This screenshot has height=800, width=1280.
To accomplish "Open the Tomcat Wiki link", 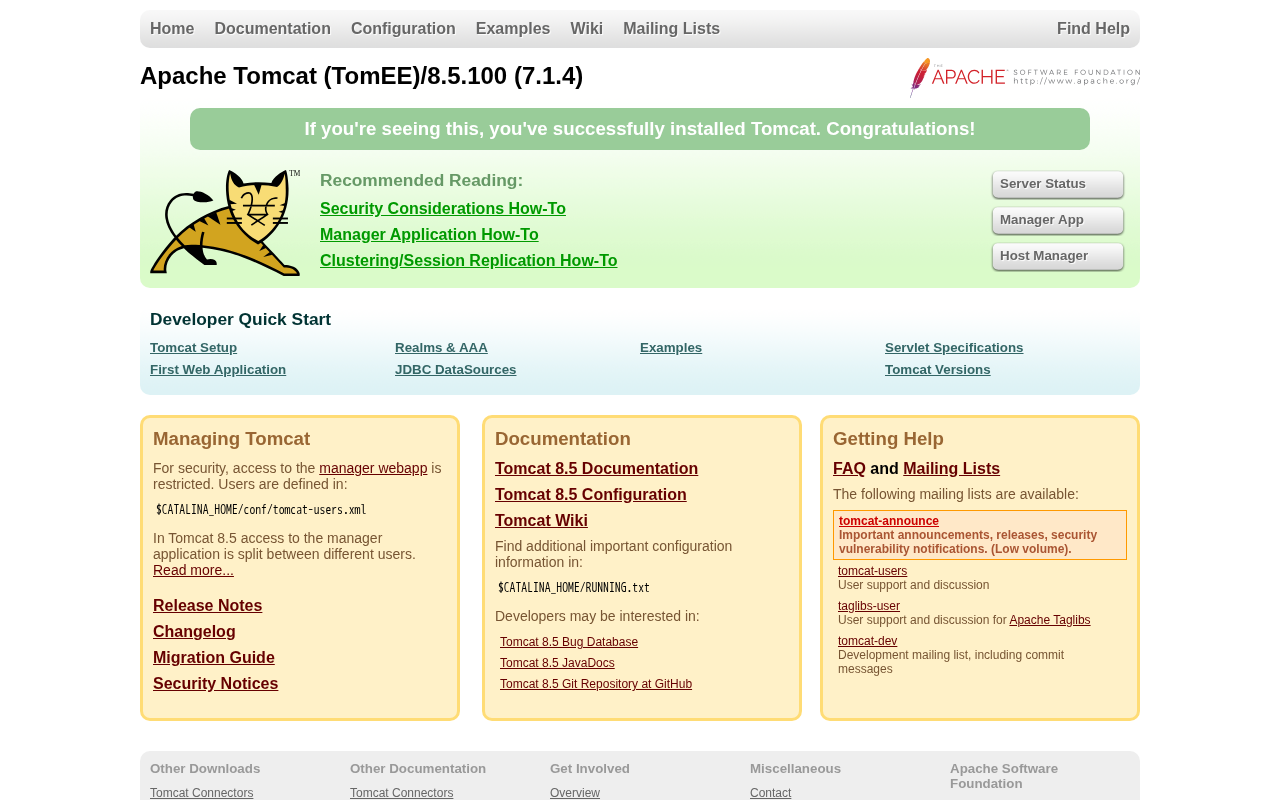I will click(541, 521).
